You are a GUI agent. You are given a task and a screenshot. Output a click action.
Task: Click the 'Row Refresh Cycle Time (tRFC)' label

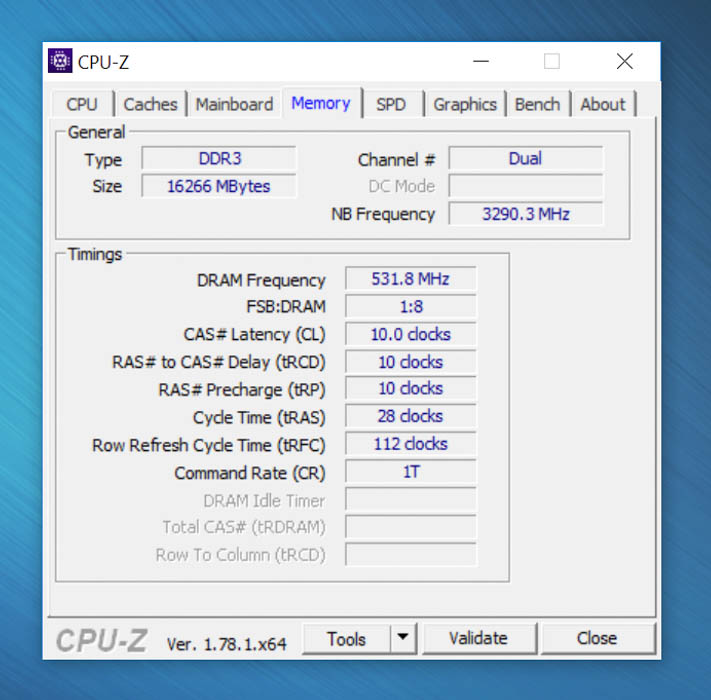tap(209, 445)
